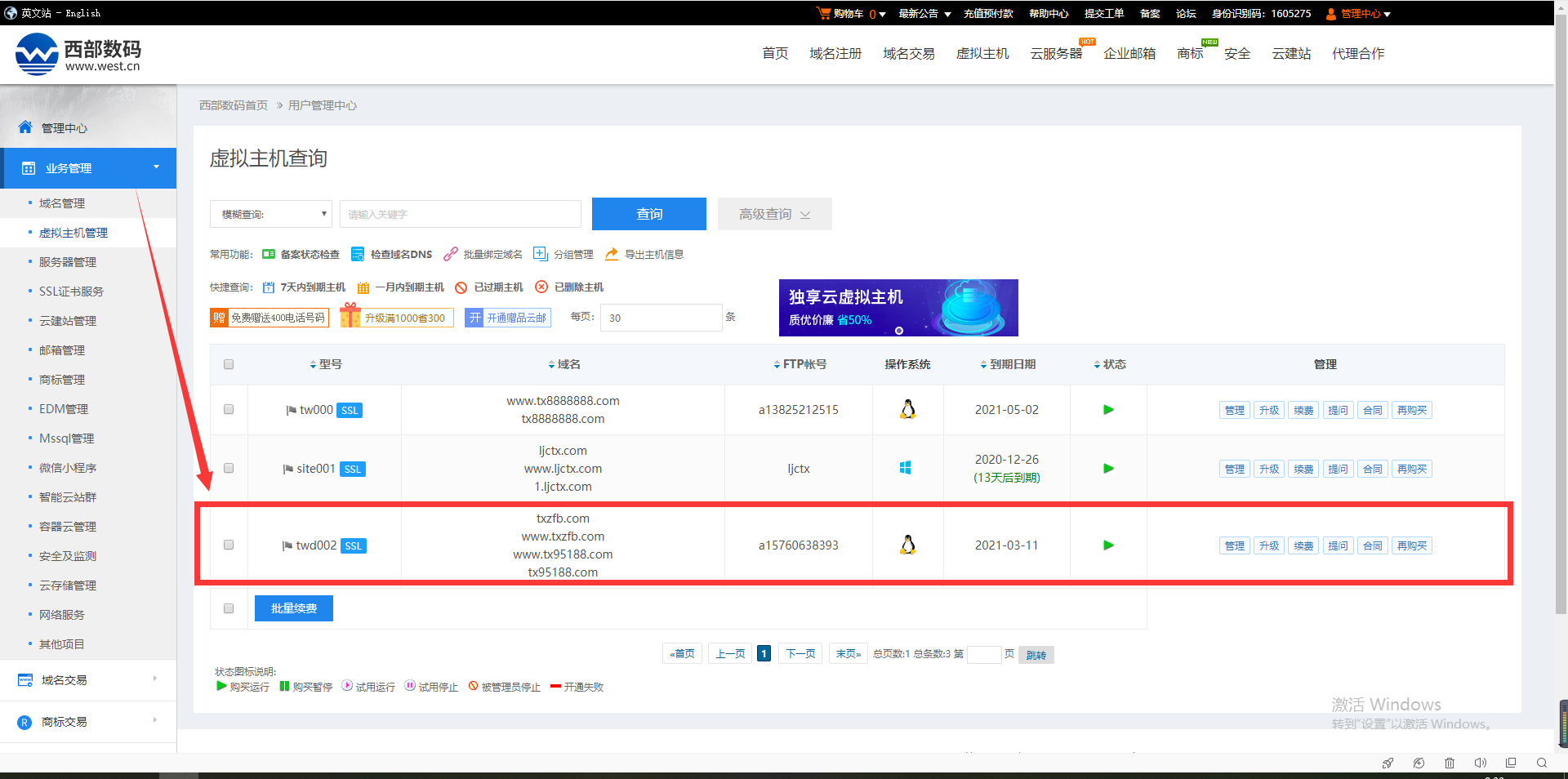Open the 最新公告 dropdown
This screenshot has width=1568, height=779.
point(918,13)
